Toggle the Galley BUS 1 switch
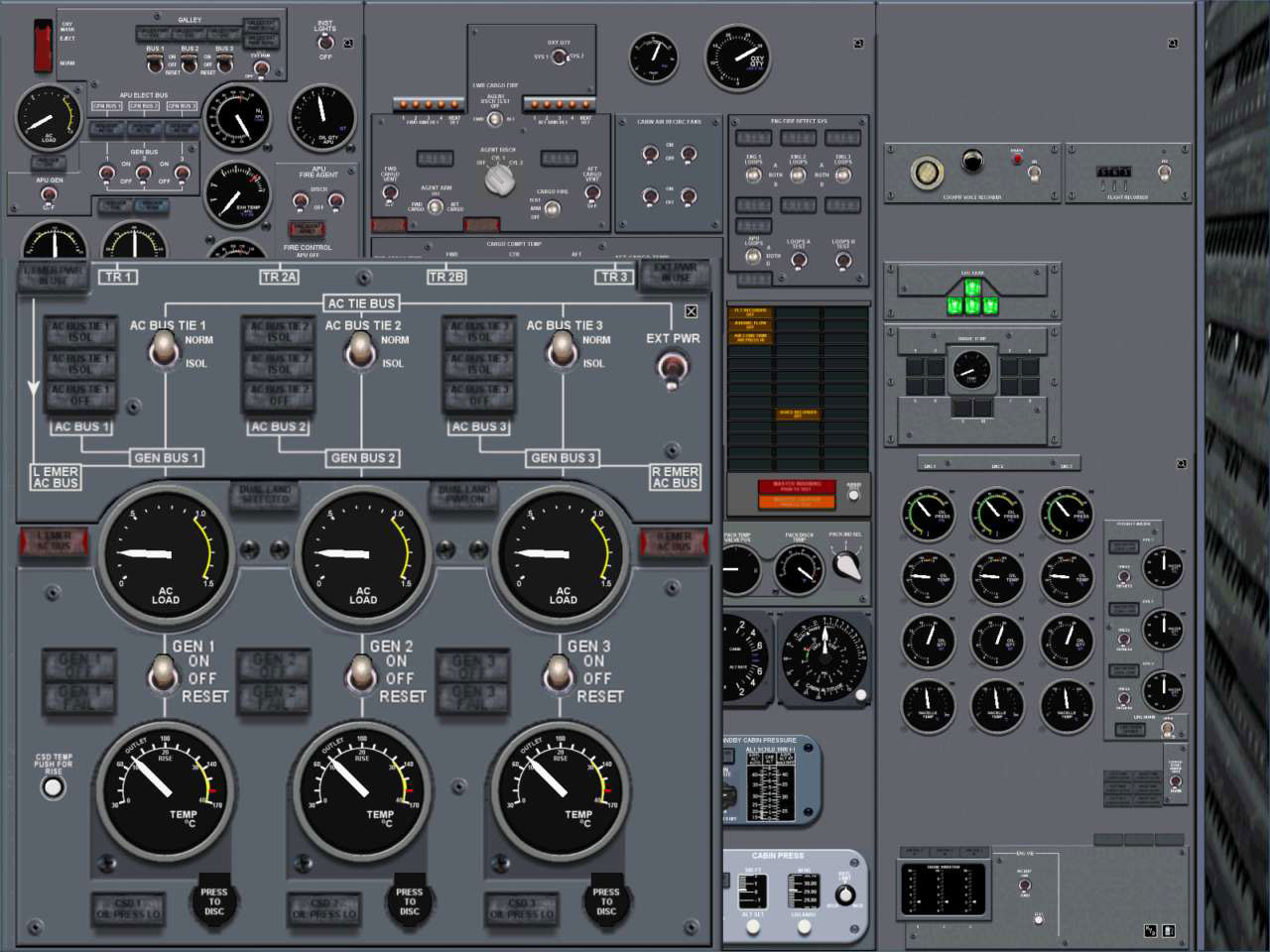 pyautogui.click(x=154, y=65)
